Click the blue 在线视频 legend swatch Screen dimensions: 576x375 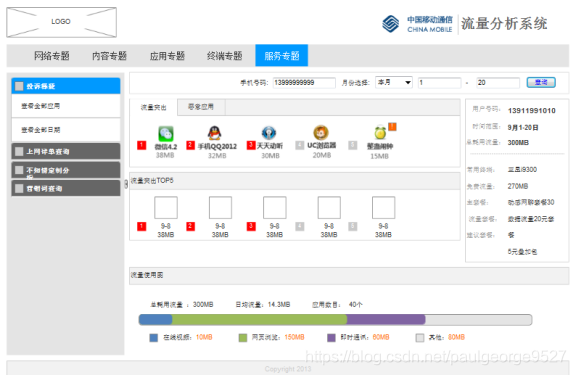point(154,338)
